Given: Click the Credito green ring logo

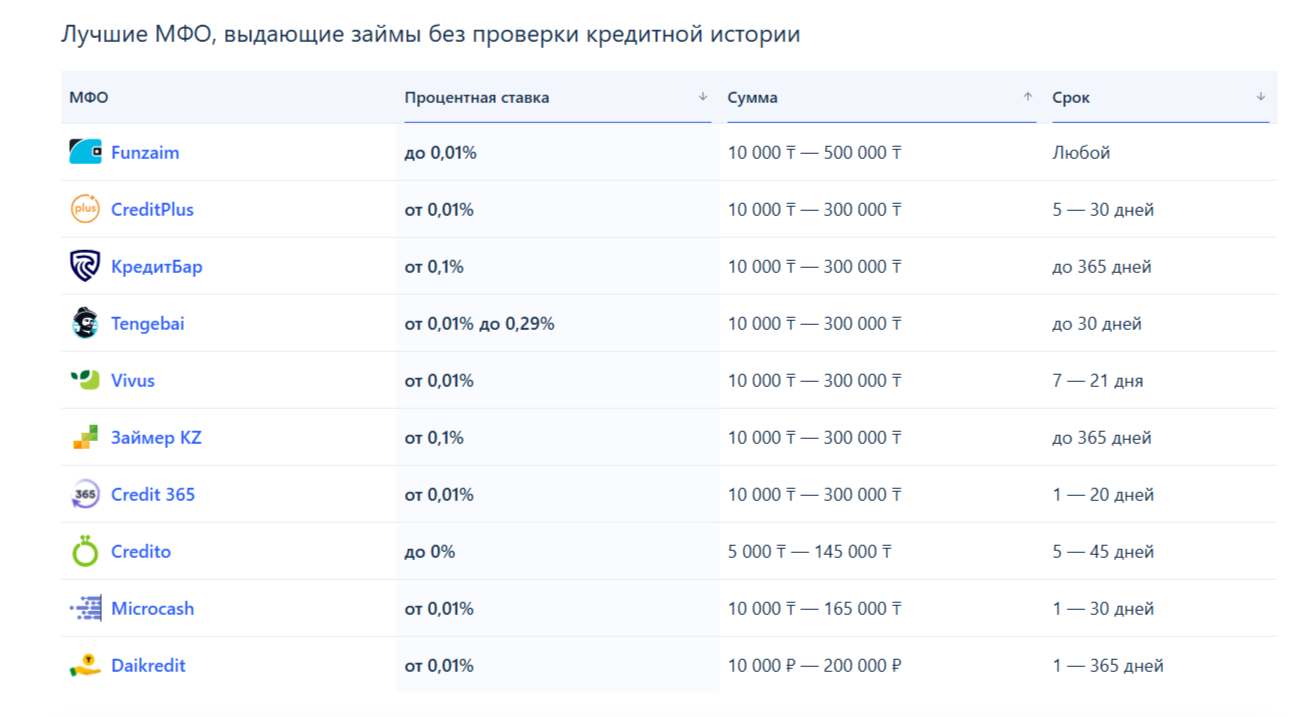Looking at the screenshot, I should pyautogui.click(x=85, y=551).
